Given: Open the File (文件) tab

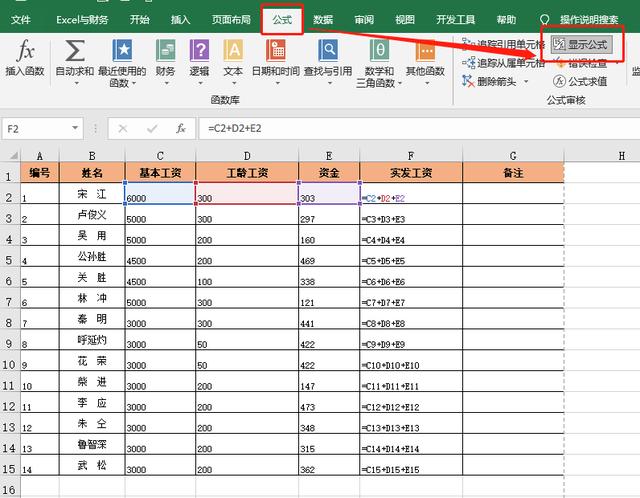Looking at the screenshot, I should (20, 20).
